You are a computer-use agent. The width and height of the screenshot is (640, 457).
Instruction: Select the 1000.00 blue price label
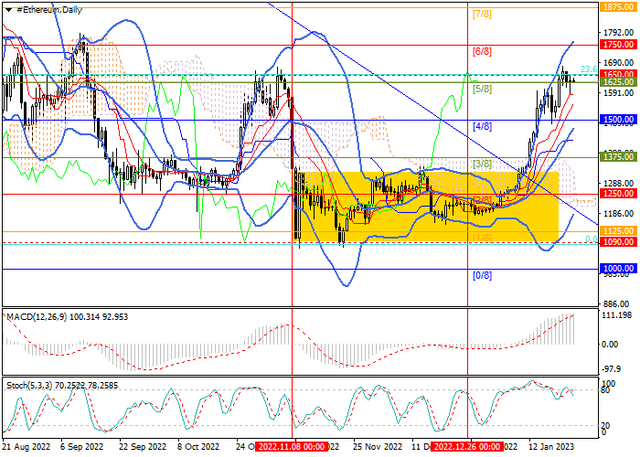(x=619, y=269)
